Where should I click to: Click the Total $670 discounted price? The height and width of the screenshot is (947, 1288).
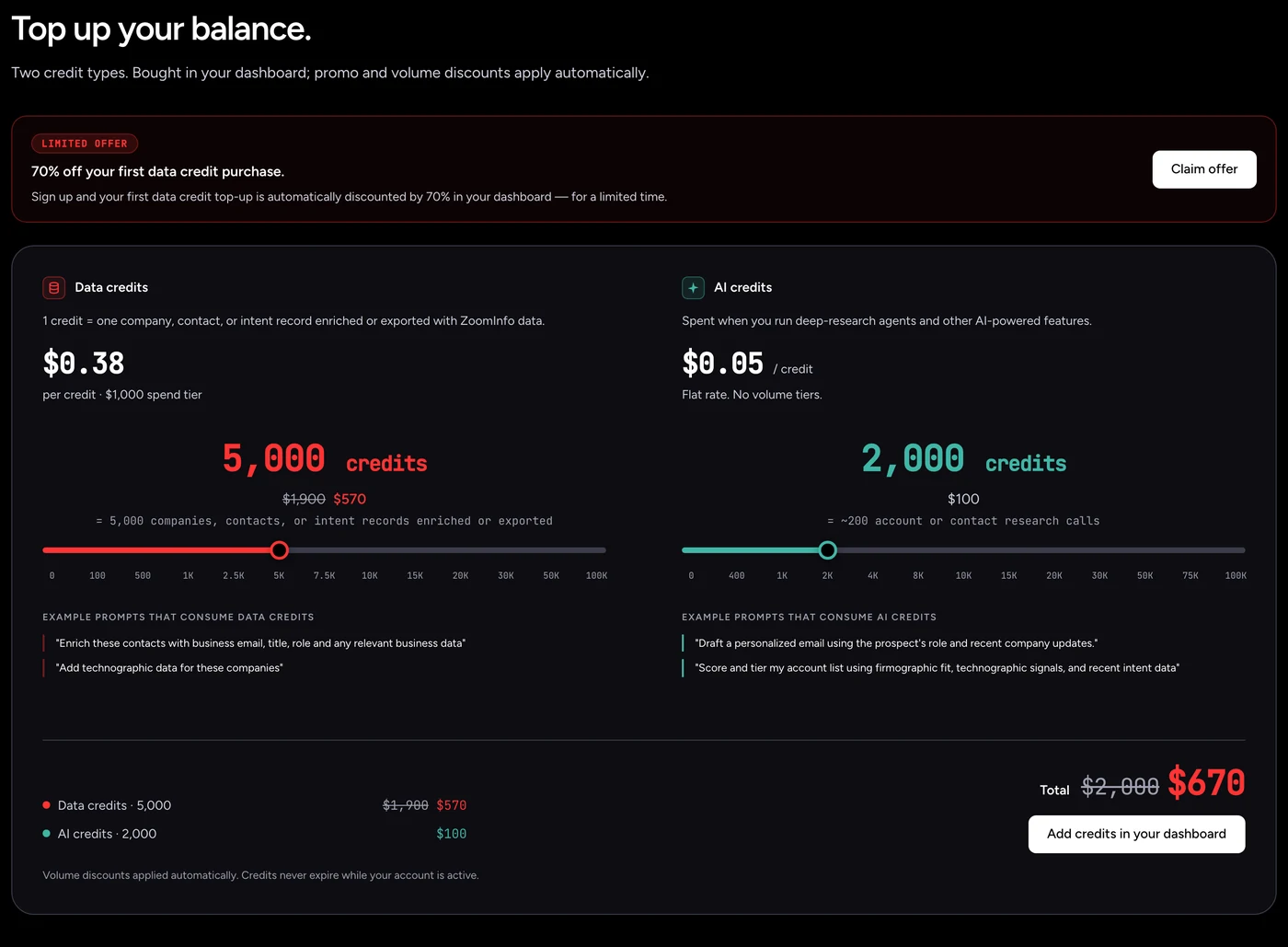pos(1206,783)
